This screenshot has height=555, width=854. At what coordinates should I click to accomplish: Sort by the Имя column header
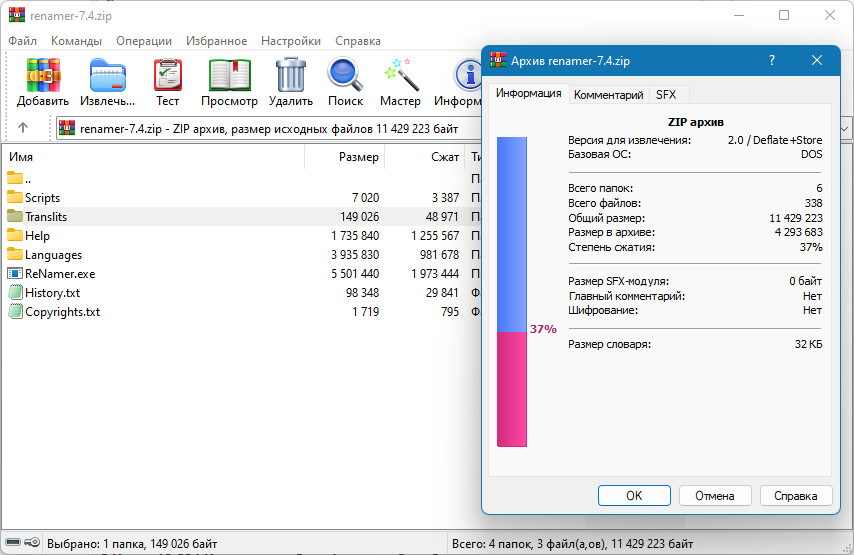coord(154,157)
